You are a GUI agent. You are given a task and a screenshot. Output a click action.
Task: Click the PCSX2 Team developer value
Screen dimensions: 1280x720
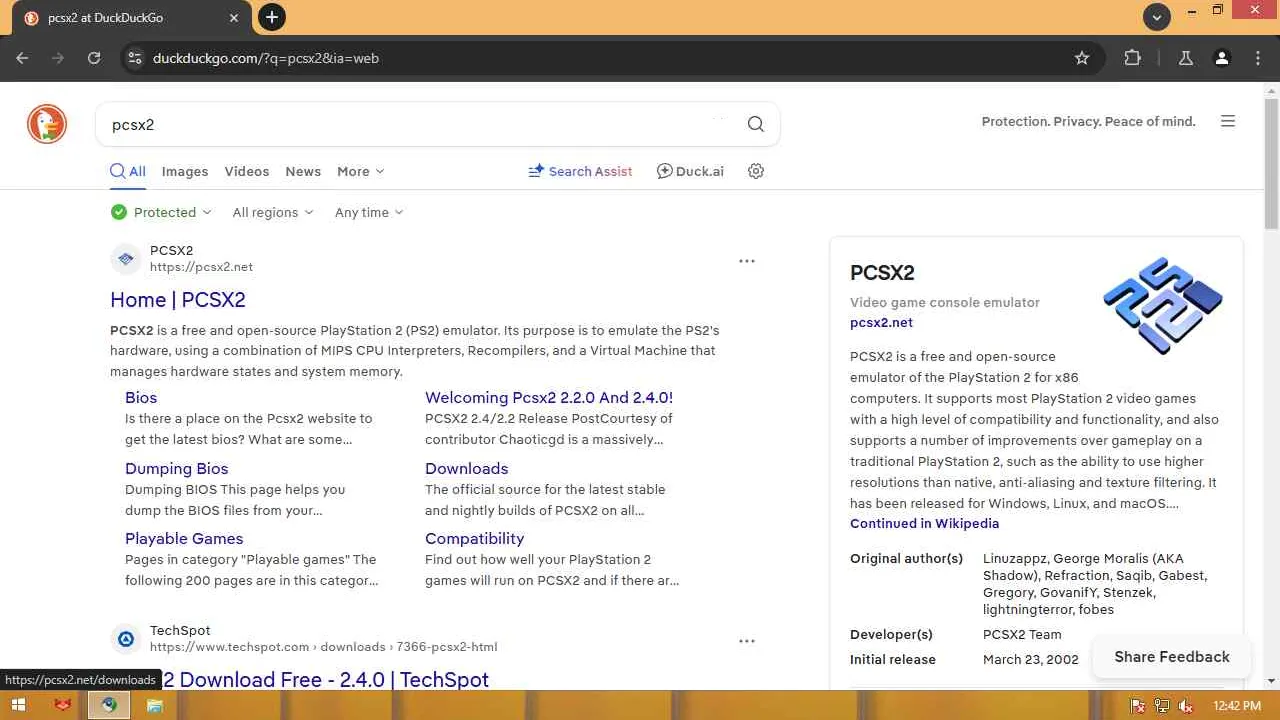tap(1022, 634)
